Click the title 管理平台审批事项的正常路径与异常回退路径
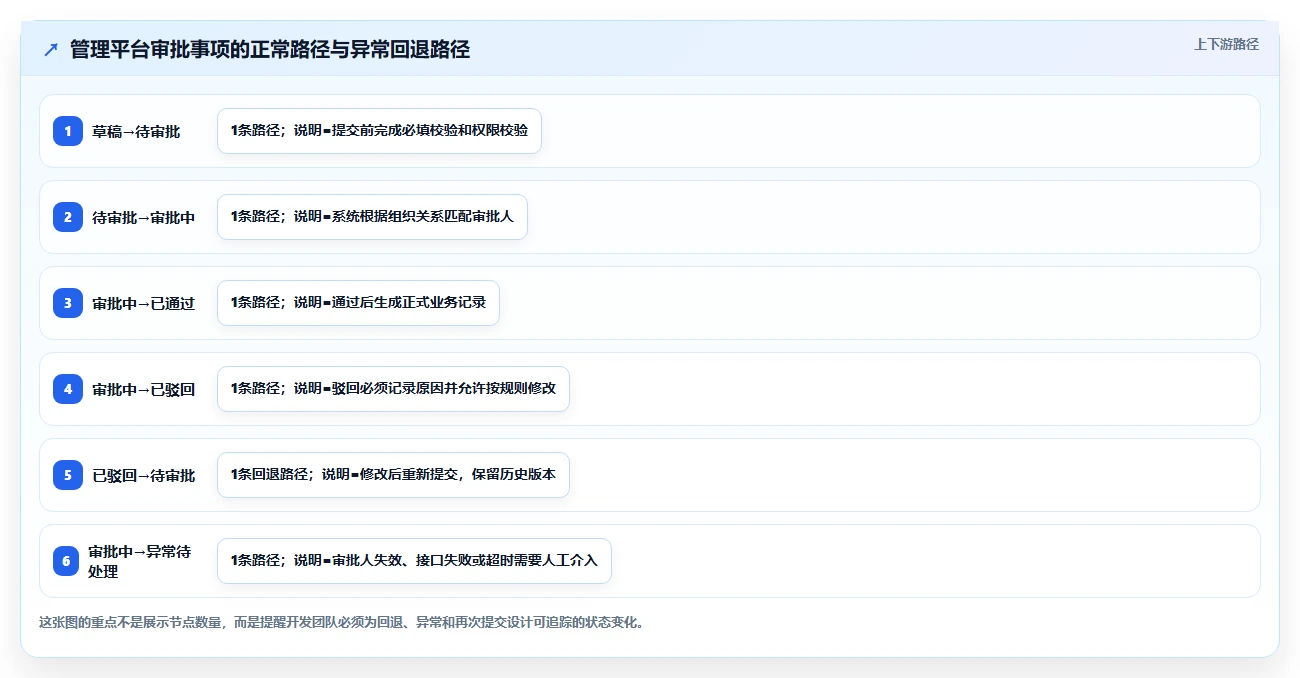1300x678 pixels. point(270,49)
